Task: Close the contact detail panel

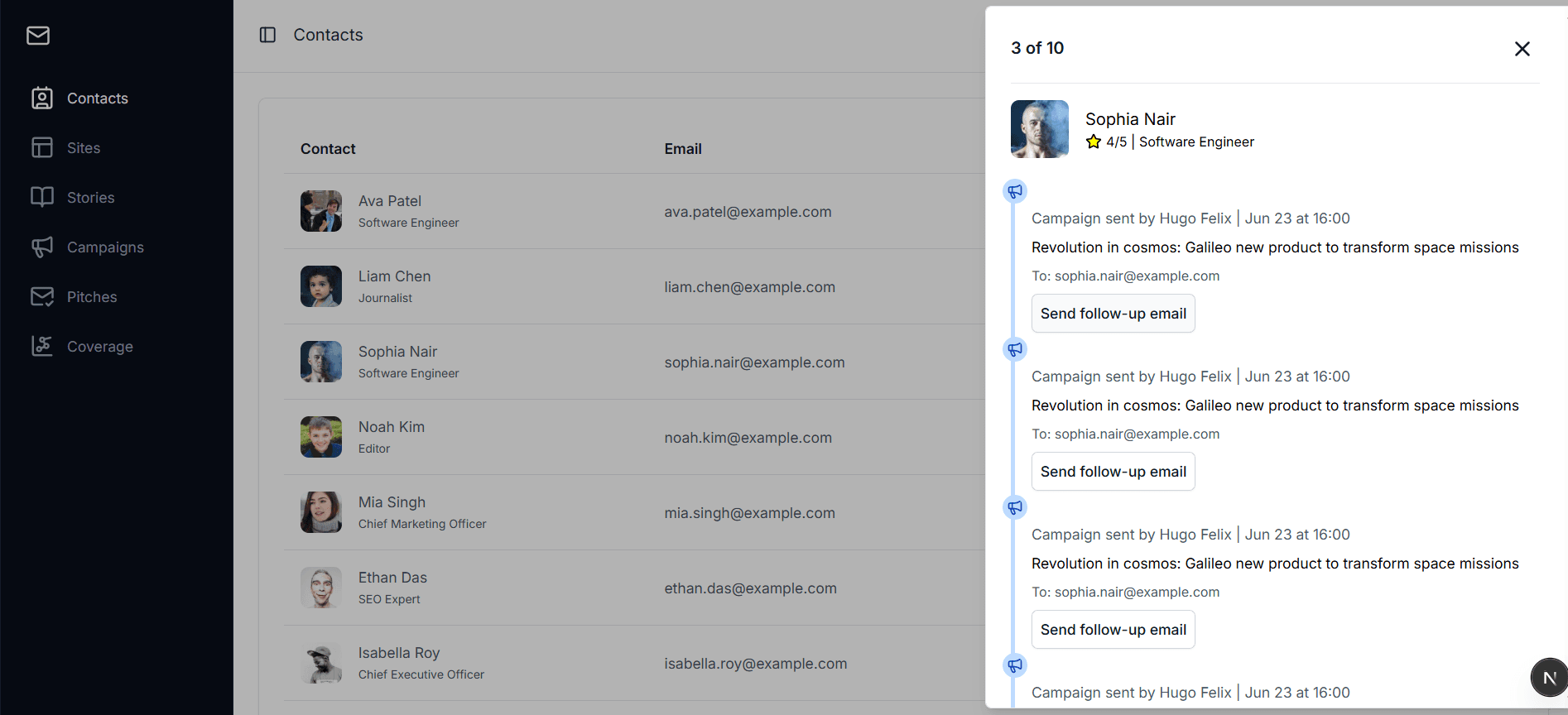Action: coord(1522,49)
